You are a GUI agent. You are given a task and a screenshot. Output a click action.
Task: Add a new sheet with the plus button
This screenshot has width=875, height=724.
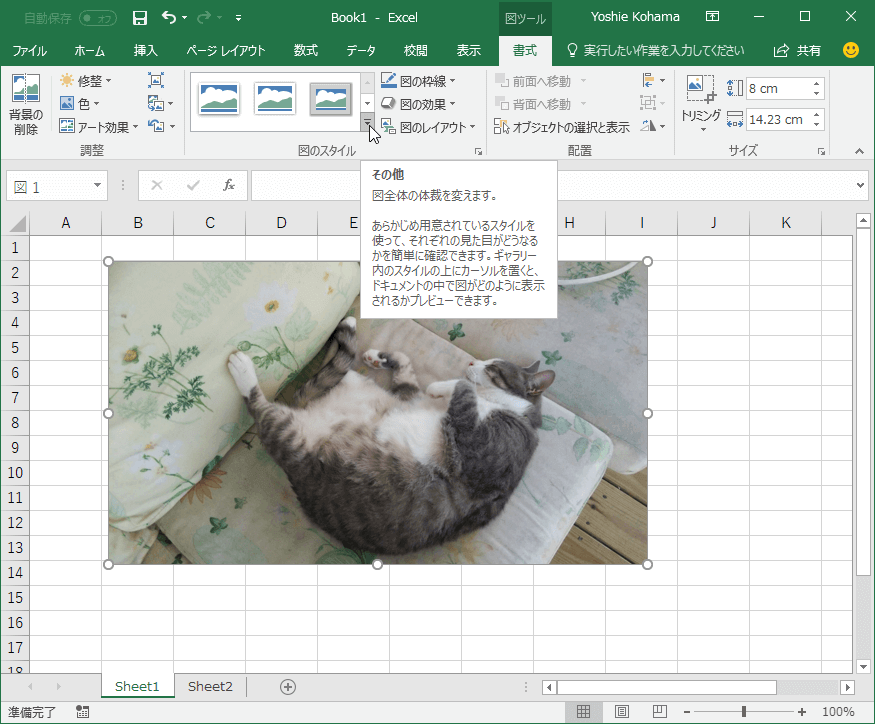tap(288, 687)
